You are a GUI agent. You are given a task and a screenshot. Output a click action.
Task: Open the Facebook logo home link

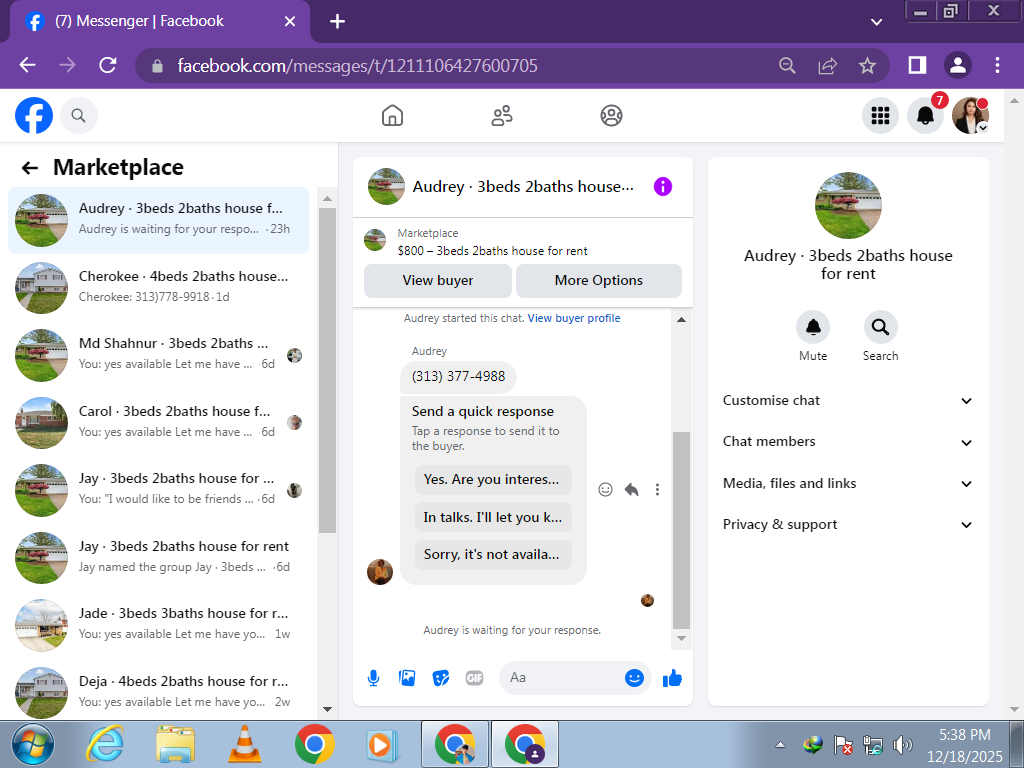pyautogui.click(x=34, y=116)
